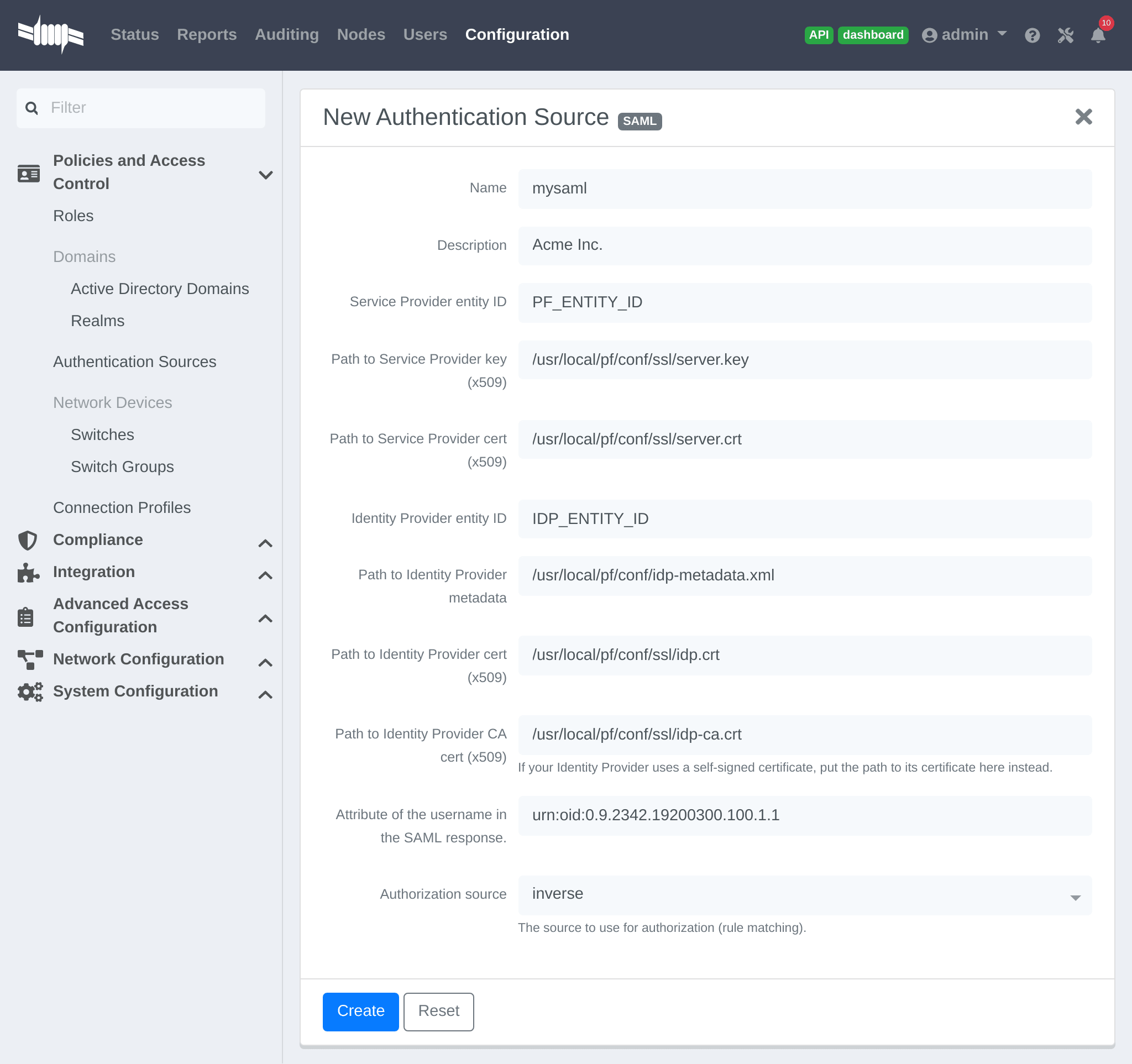Screen dimensions: 1132x1064
Task: Click the Compliance section icon
Action: pyautogui.click(x=26, y=540)
